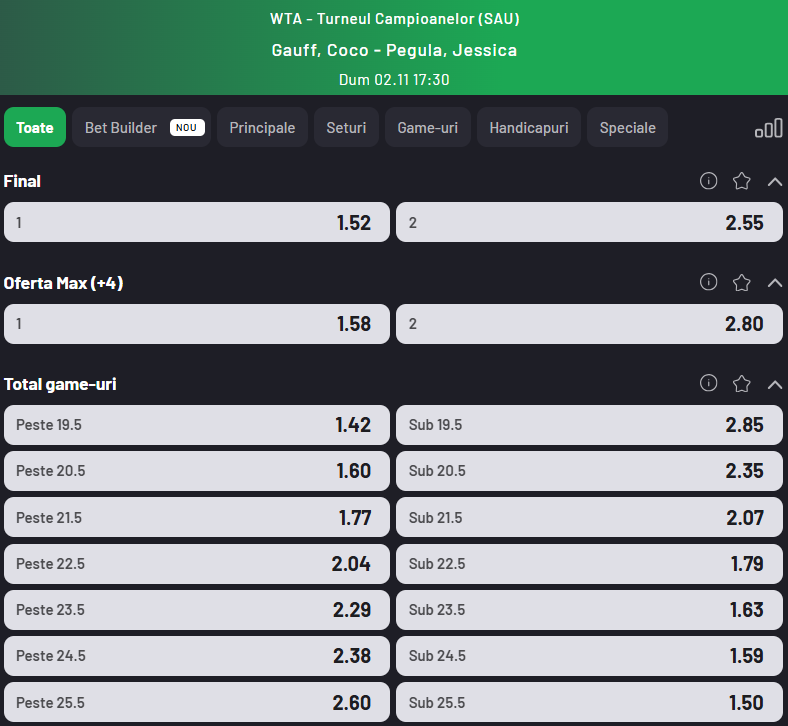Favorite the Final market with star
This screenshot has width=788, height=726.
(741, 181)
